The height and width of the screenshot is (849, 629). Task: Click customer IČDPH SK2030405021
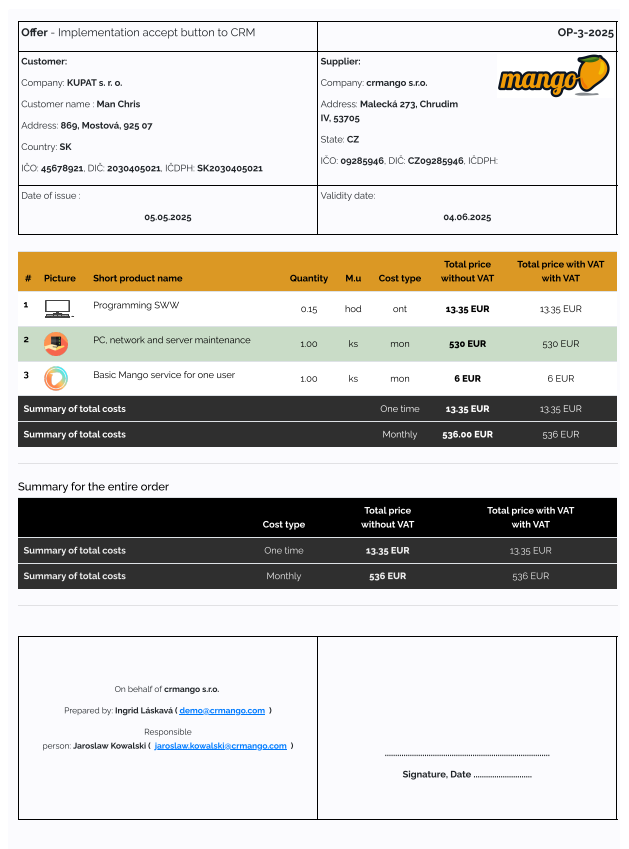[x=230, y=168]
